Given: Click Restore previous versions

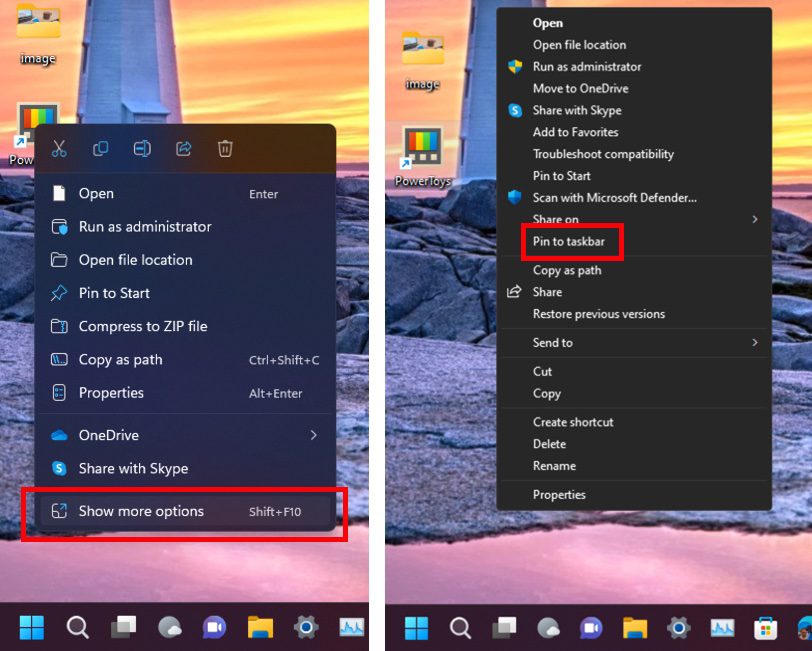Looking at the screenshot, I should [598, 314].
